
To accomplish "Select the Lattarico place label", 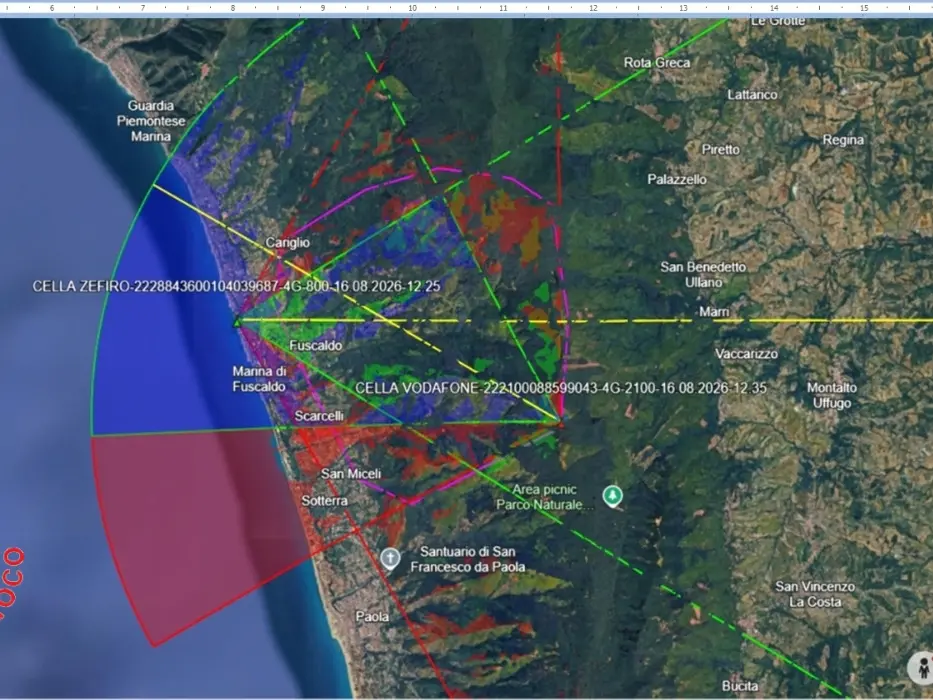I will point(752,95).
